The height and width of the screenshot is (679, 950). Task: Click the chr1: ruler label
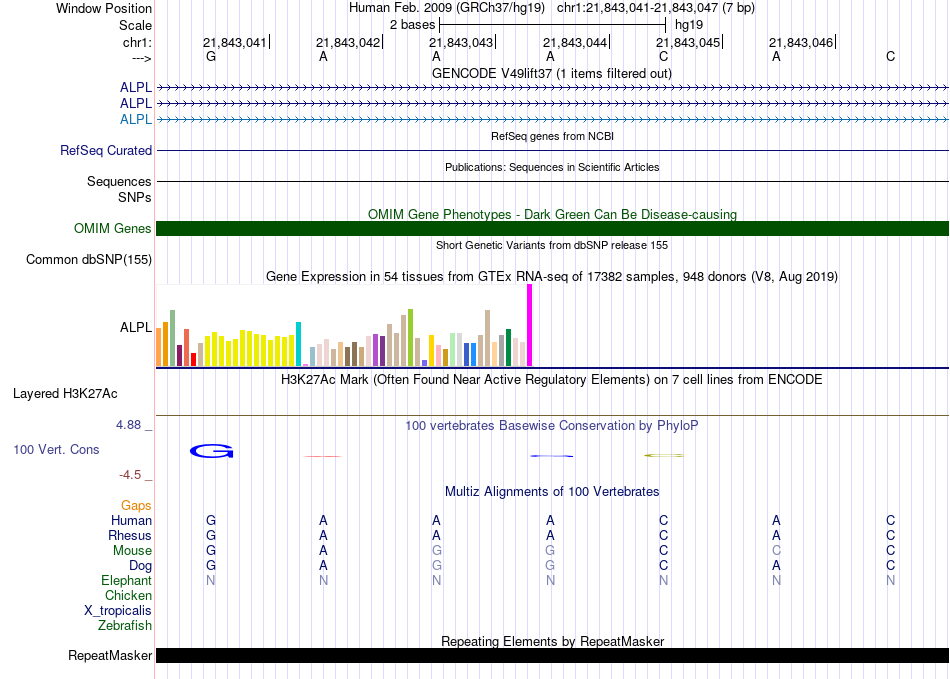pyautogui.click(x=137, y=42)
